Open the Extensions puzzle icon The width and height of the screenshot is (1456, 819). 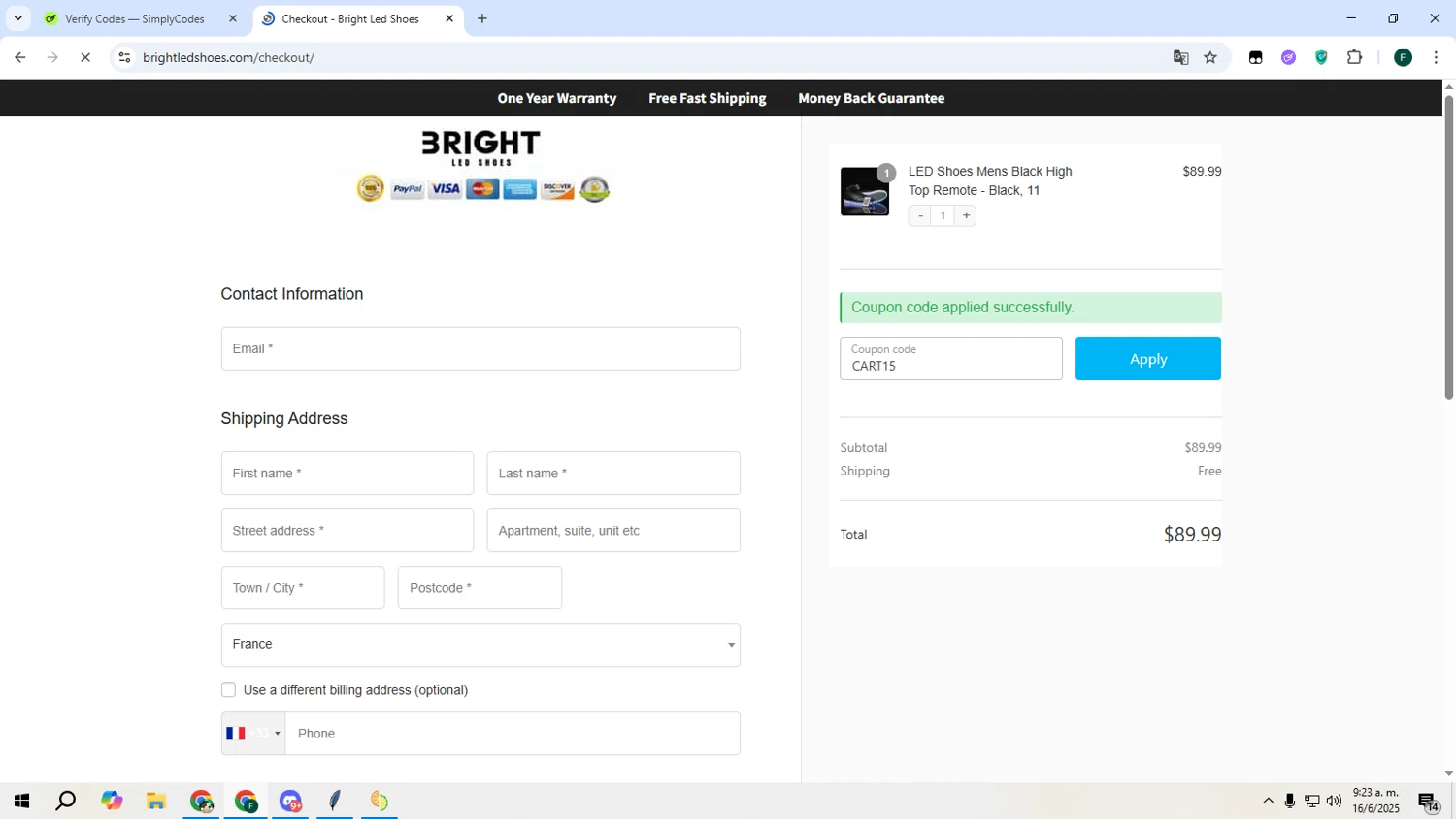coord(1354,57)
